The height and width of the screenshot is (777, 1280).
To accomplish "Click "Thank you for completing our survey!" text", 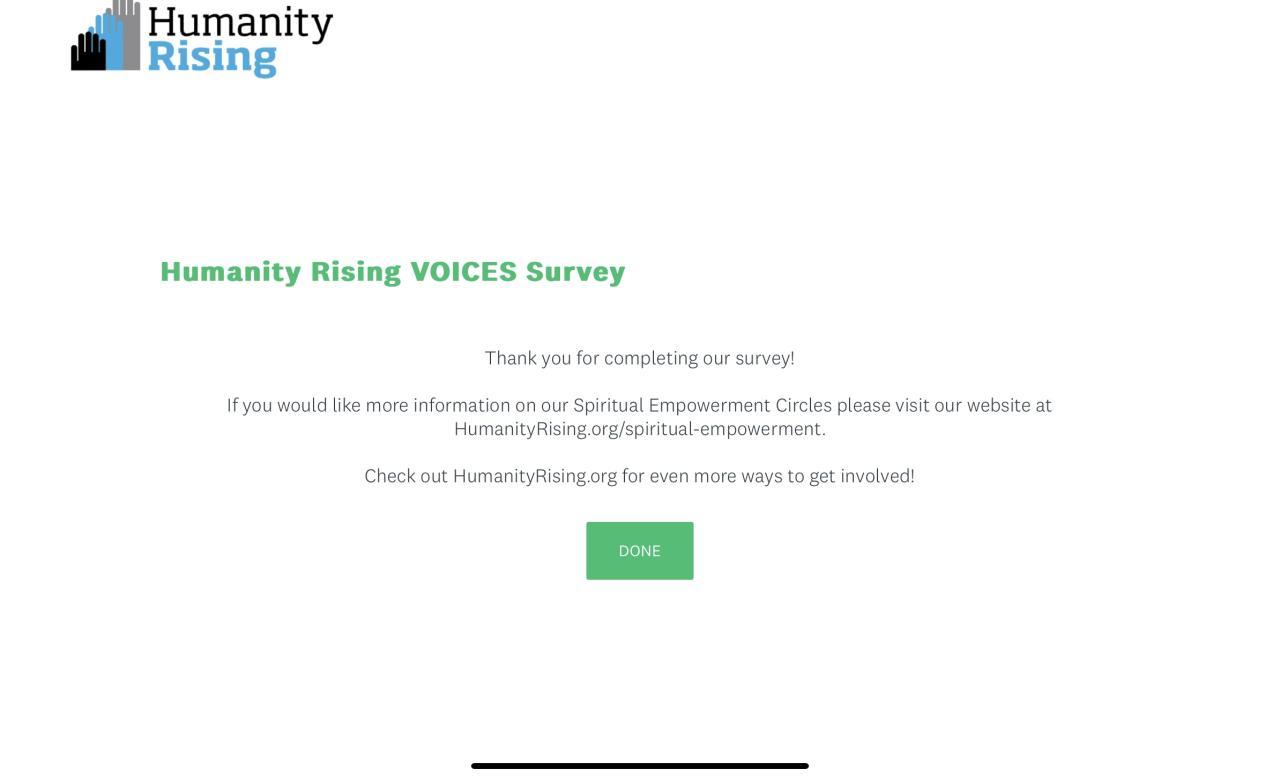I will (x=639, y=358).
